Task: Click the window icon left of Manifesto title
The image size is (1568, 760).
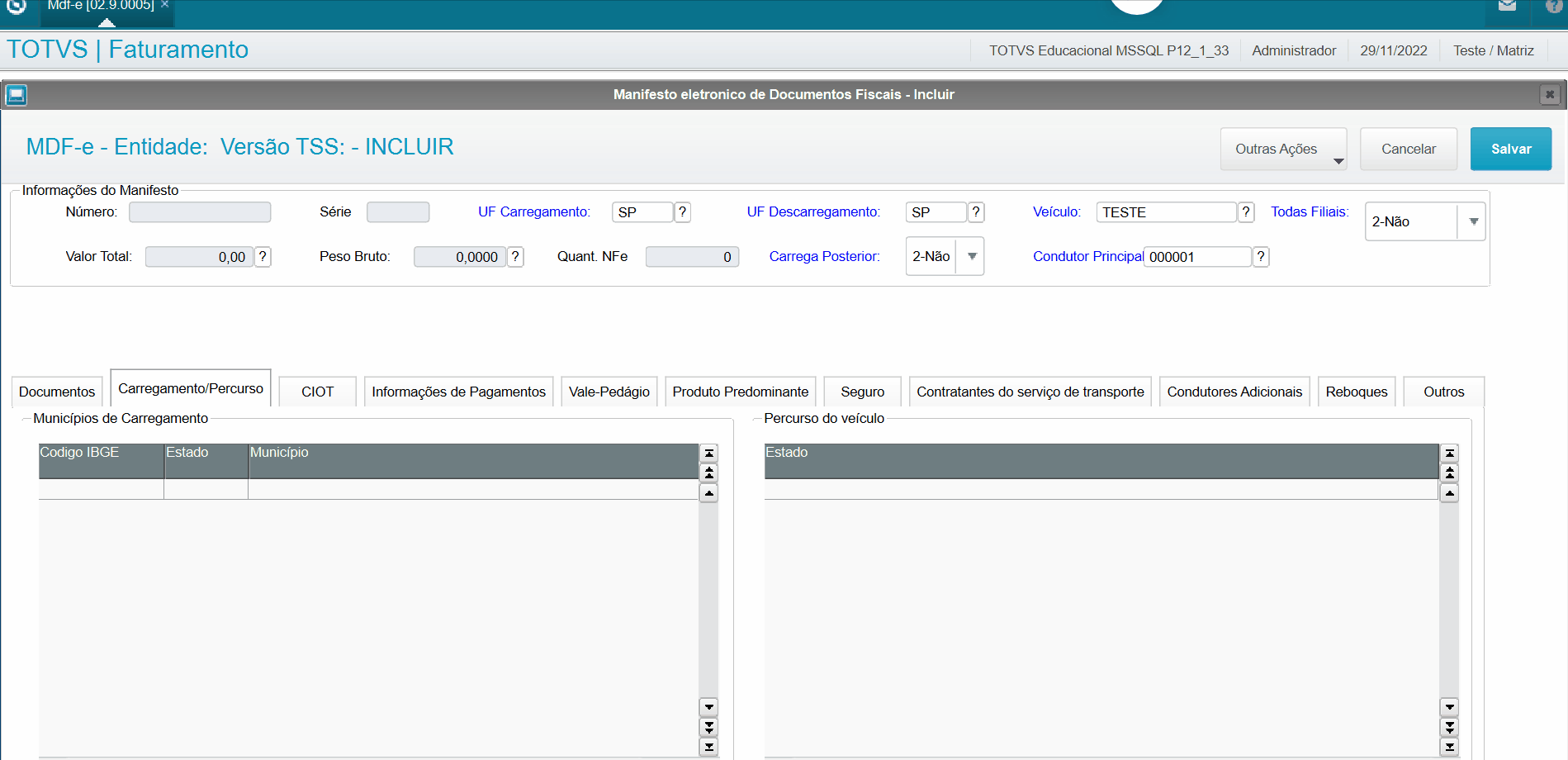Action: pos(17,95)
